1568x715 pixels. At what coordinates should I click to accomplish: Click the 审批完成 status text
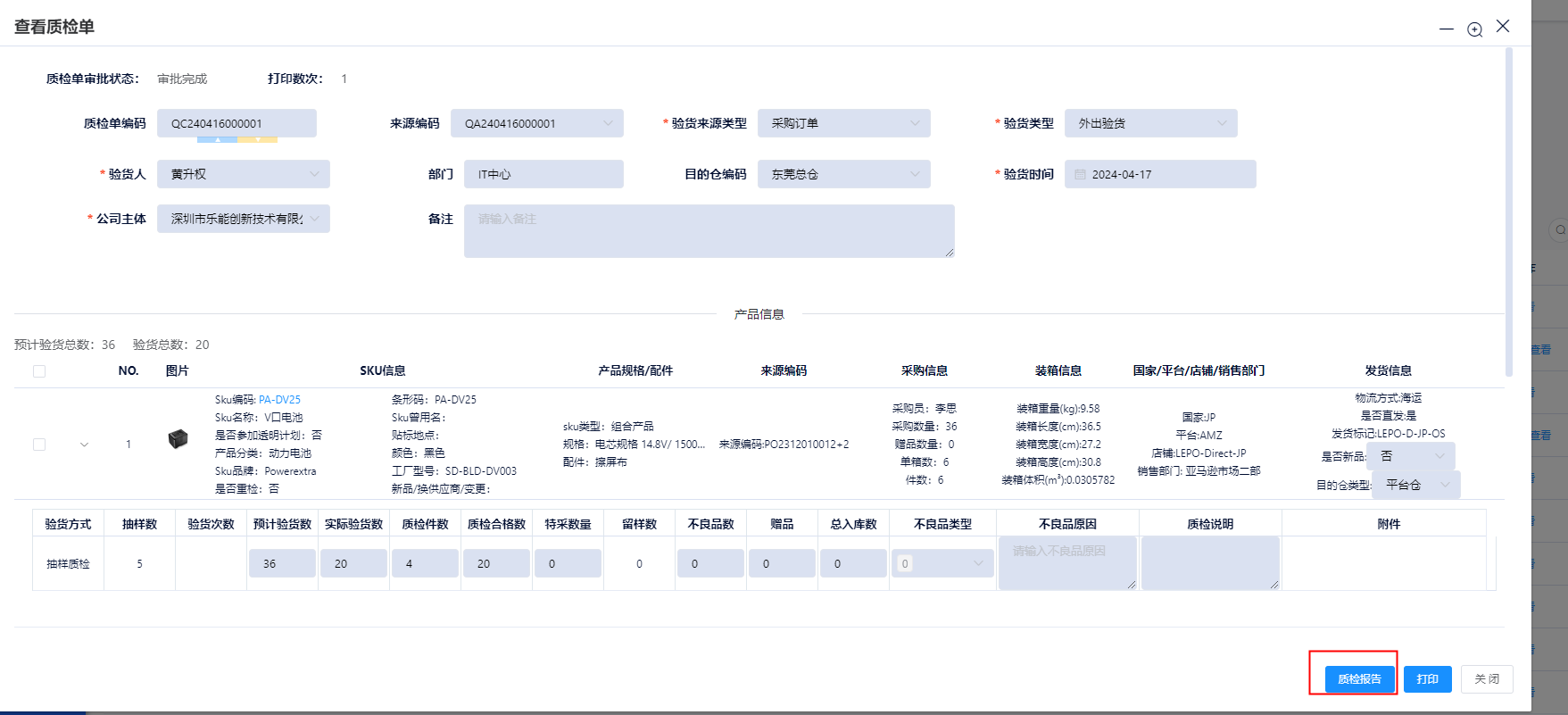(x=182, y=79)
